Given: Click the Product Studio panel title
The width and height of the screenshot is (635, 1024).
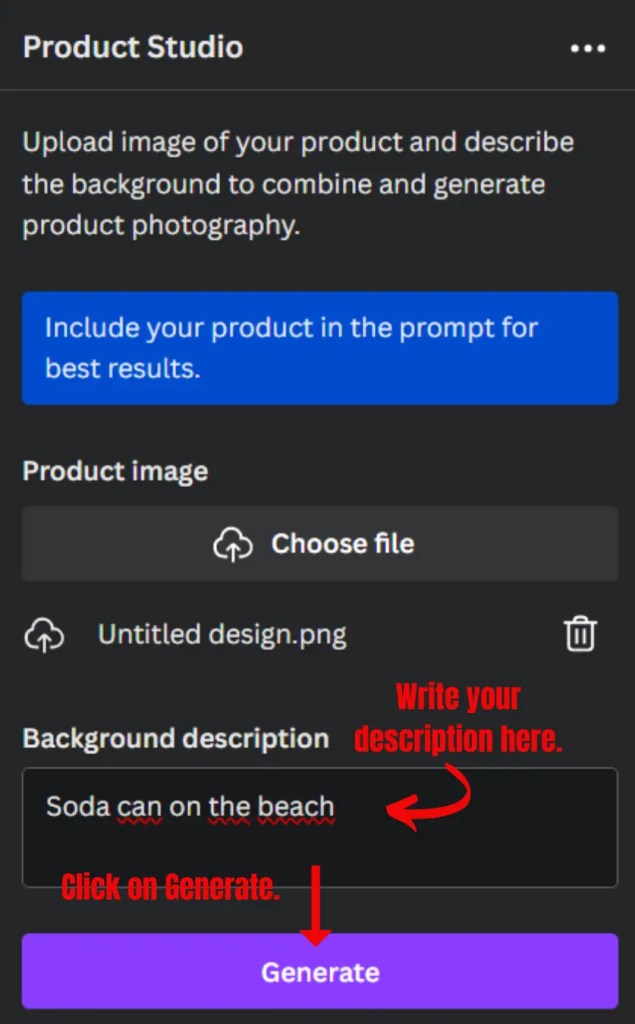Looking at the screenshot, I should [x=132, y=47].
